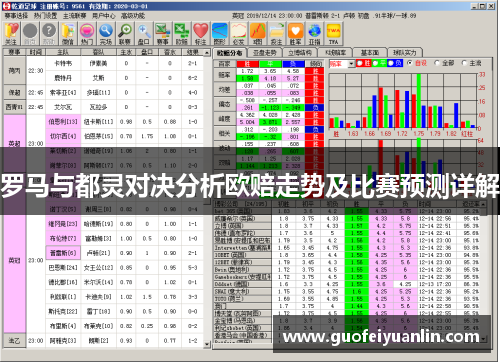The width and height of the screenshot is (500, 362).
Task: Click the green 平 column header
Action: click(270, 64)
